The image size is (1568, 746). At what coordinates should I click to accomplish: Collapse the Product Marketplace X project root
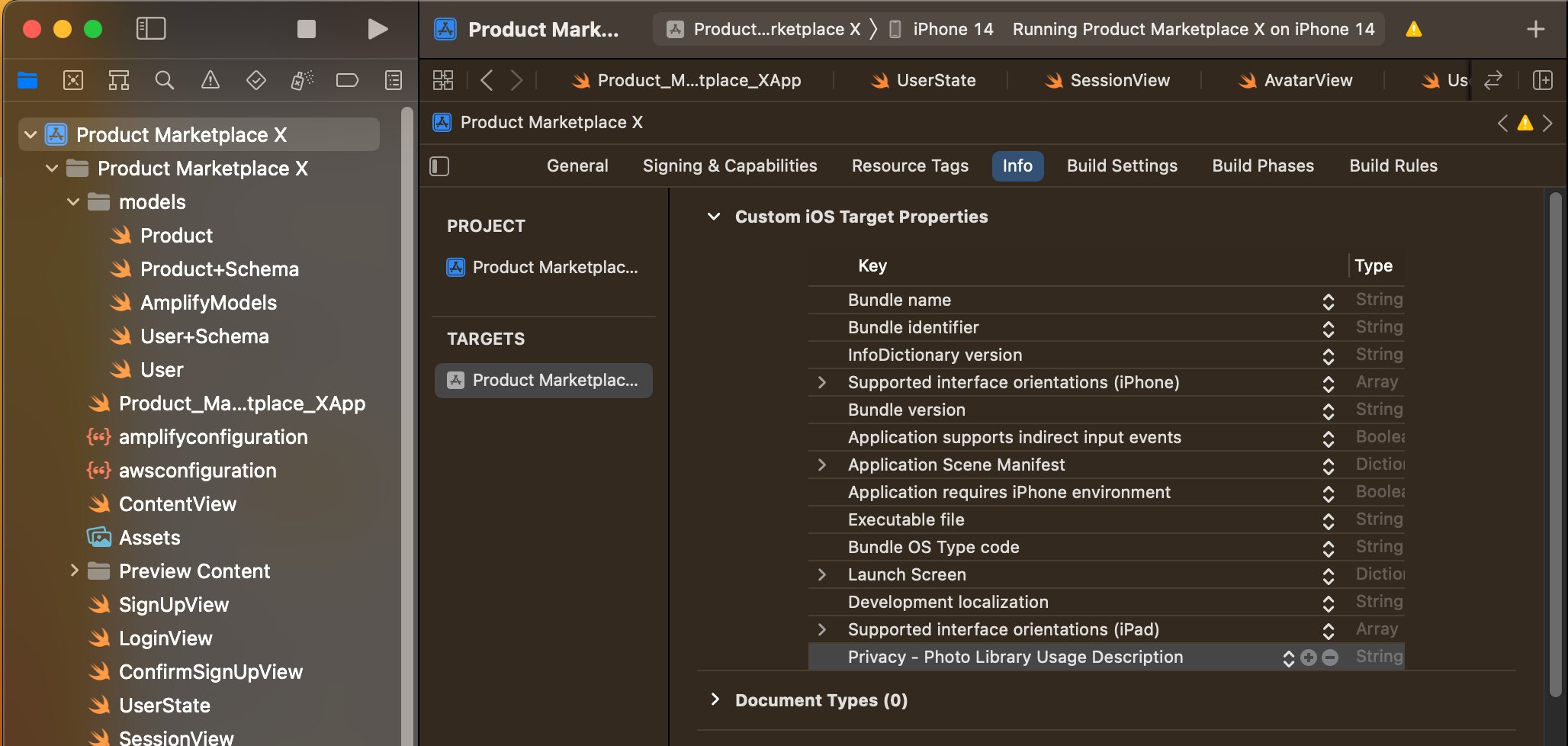[31, 135]
